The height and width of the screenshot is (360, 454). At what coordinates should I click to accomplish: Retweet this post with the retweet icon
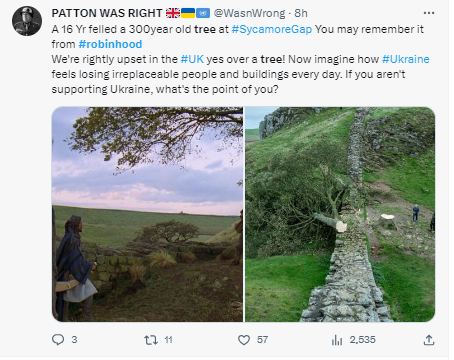151,340
